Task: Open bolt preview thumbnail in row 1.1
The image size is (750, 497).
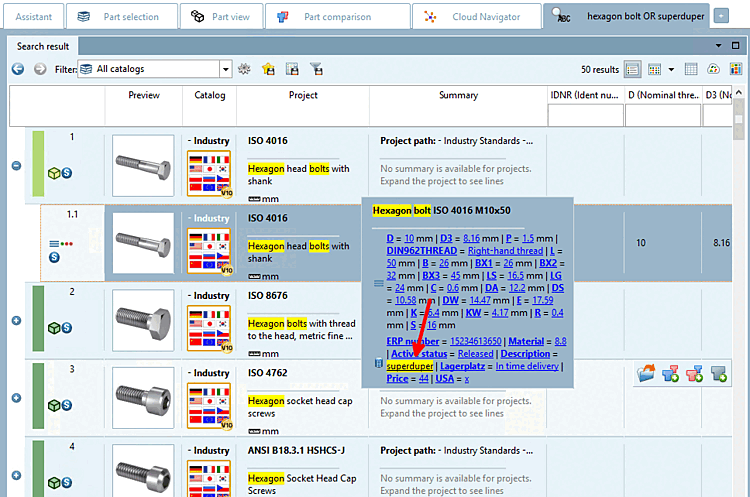Action: click(x=143, y=243)
